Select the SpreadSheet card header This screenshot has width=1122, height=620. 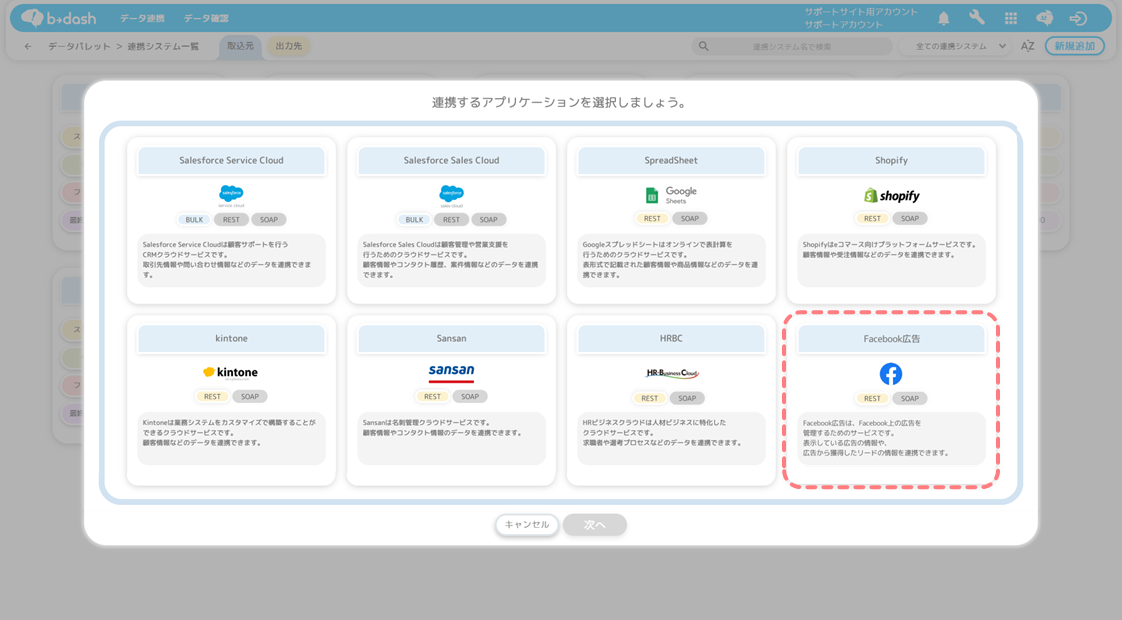[x=671, y=160]
